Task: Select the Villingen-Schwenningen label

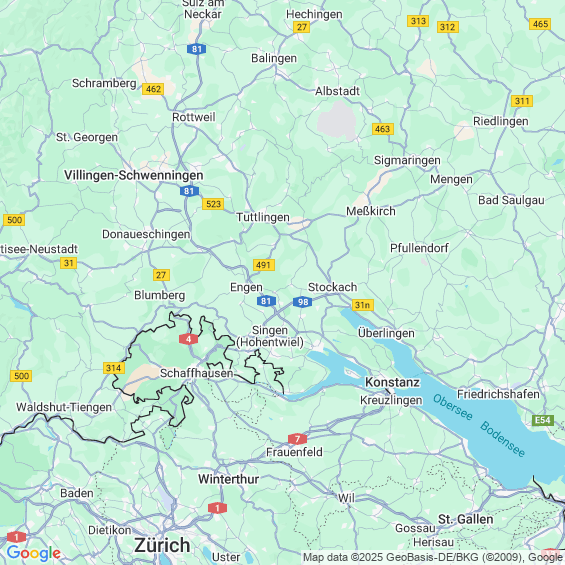Action: pos(134,175)
